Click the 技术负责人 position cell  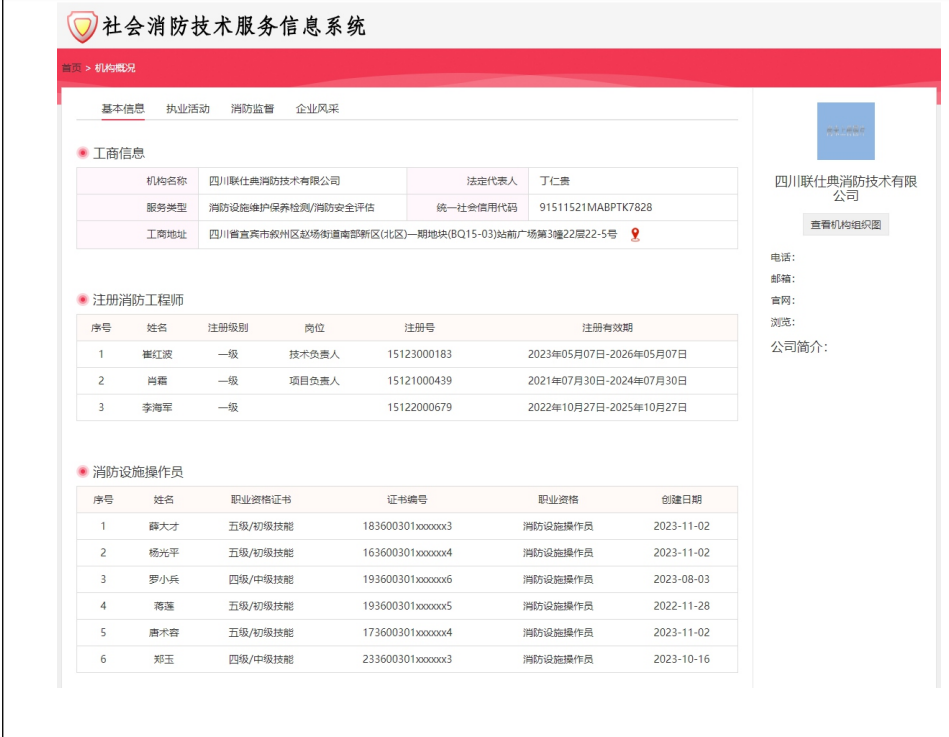coord(314,355)
